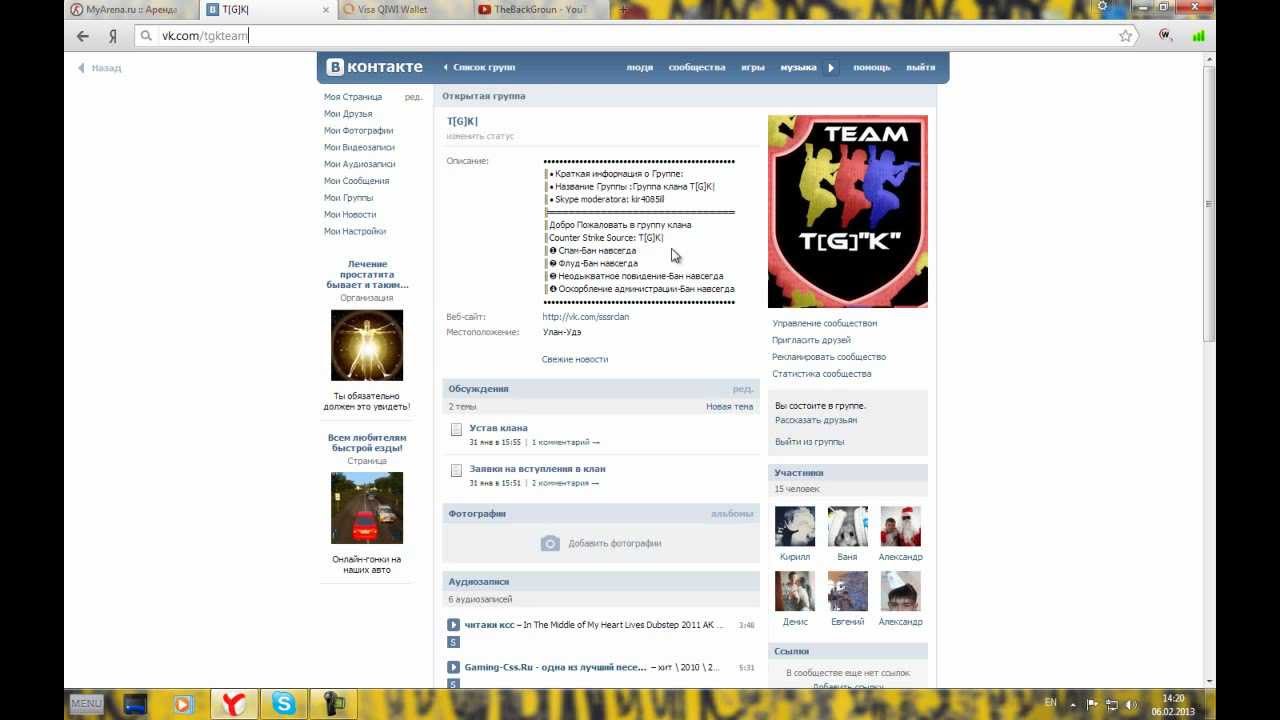The width and height of the screenshot is (1280, 720).
Task: Open Кирилл's member avatar
Action: pyautogui.click(x=795, y=526)
